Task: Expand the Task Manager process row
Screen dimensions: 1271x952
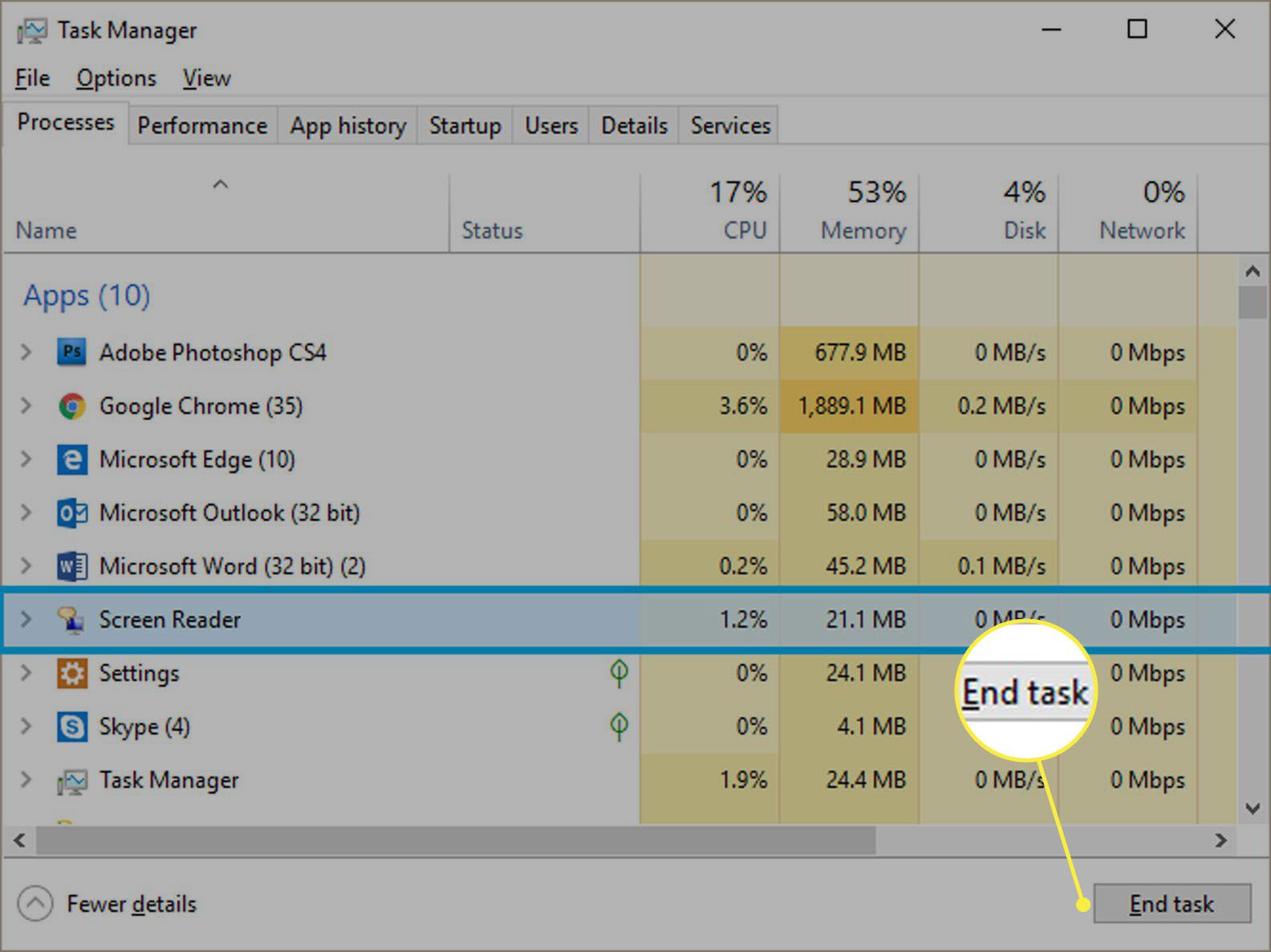Action: (26, 780)
